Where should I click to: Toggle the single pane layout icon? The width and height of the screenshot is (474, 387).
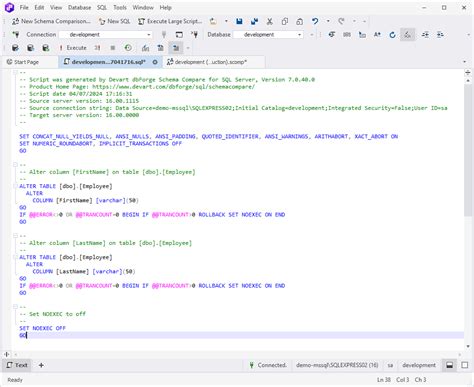pos(464,365)
